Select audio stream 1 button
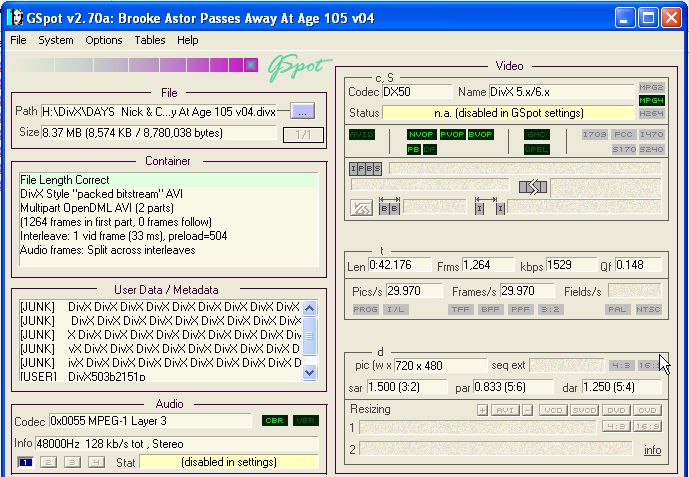 click(25, 462)
